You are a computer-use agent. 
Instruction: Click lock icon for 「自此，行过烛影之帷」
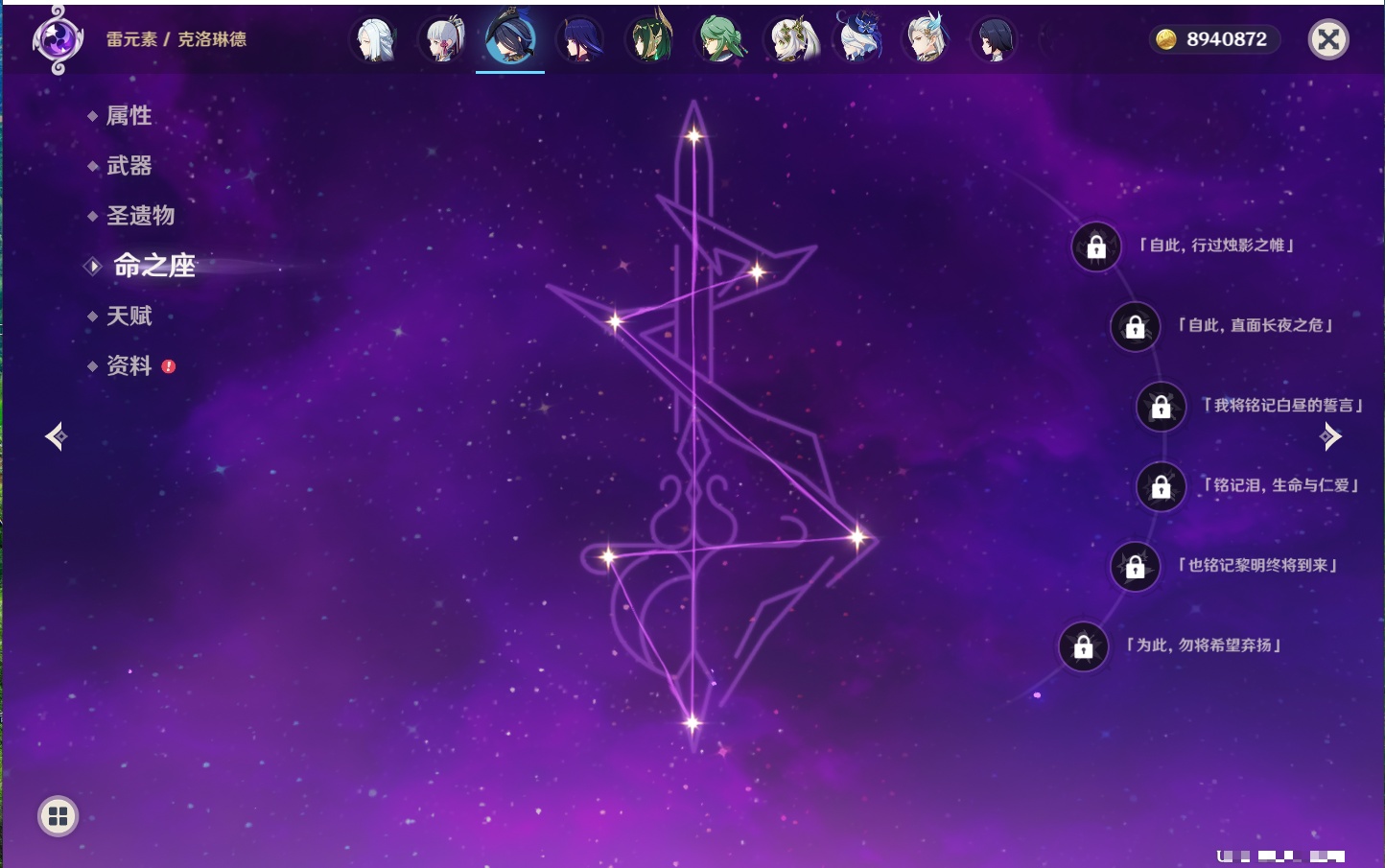(1096, 247)
